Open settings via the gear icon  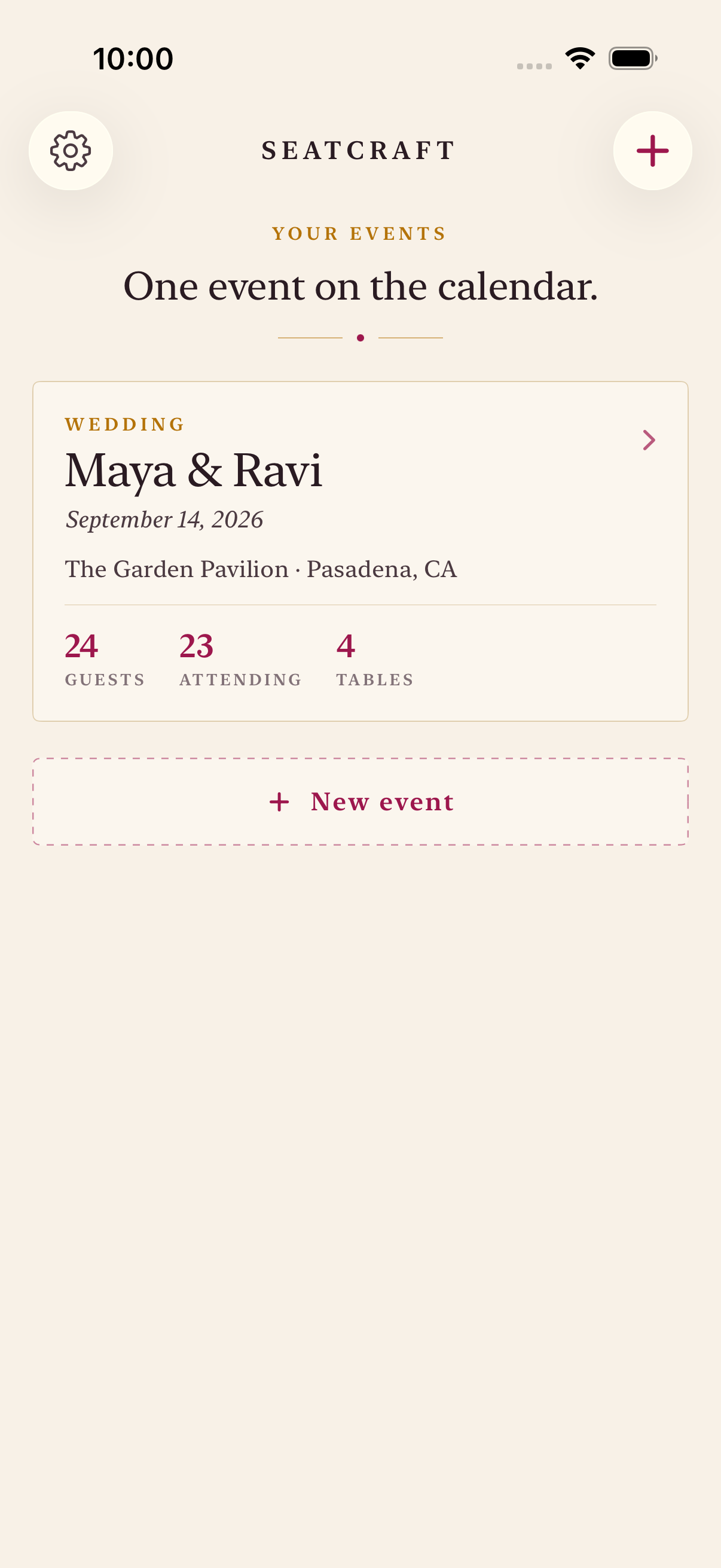tap(71, 150)
